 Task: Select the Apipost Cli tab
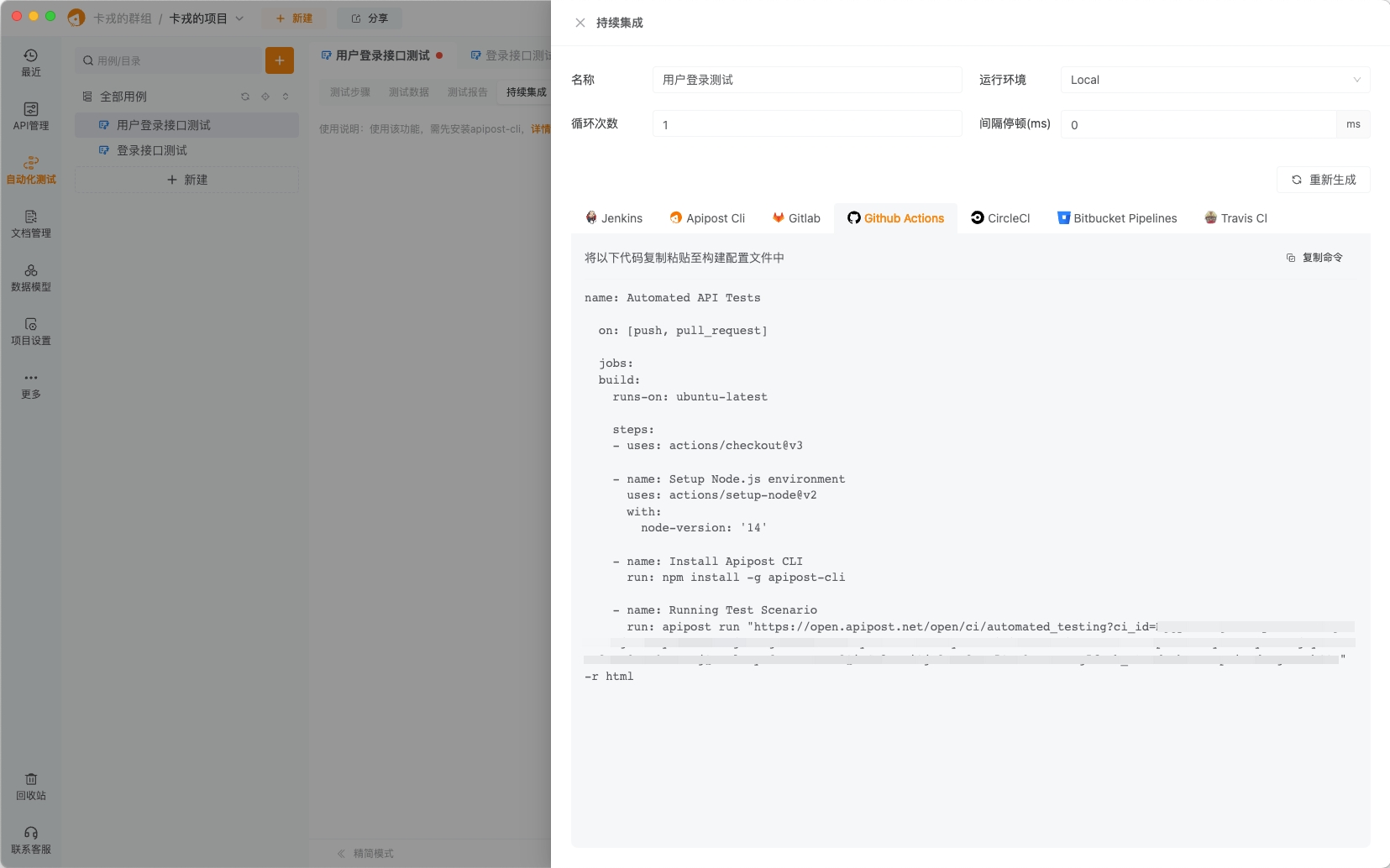[x=707, y=218]
